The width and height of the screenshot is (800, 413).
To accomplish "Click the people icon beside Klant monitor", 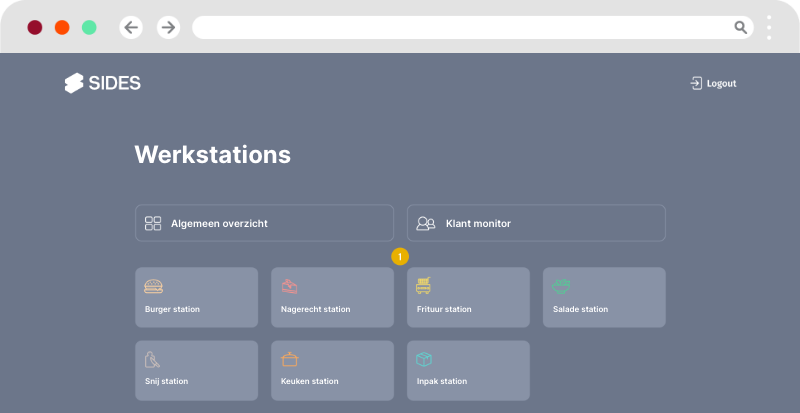I will (425, 223).
